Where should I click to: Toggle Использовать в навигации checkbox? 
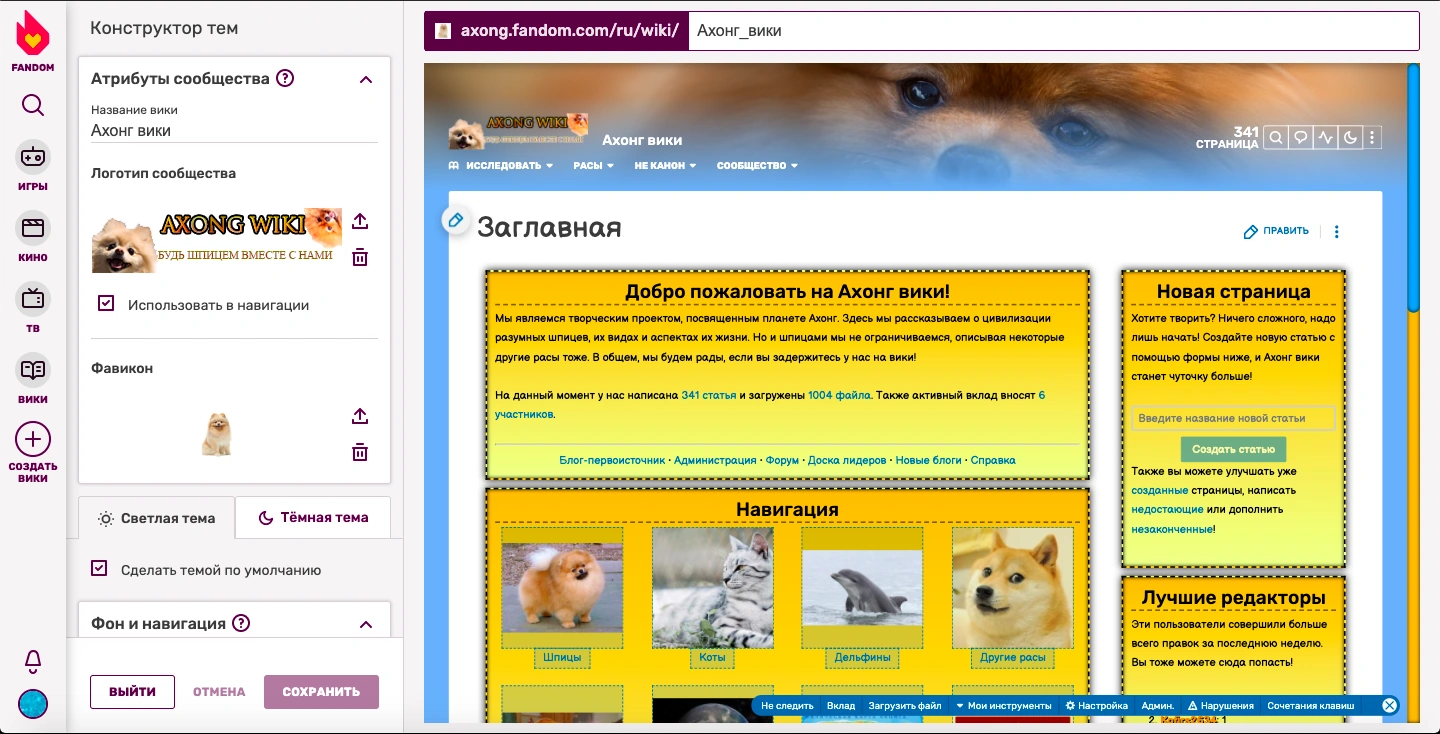coord(106,303)
